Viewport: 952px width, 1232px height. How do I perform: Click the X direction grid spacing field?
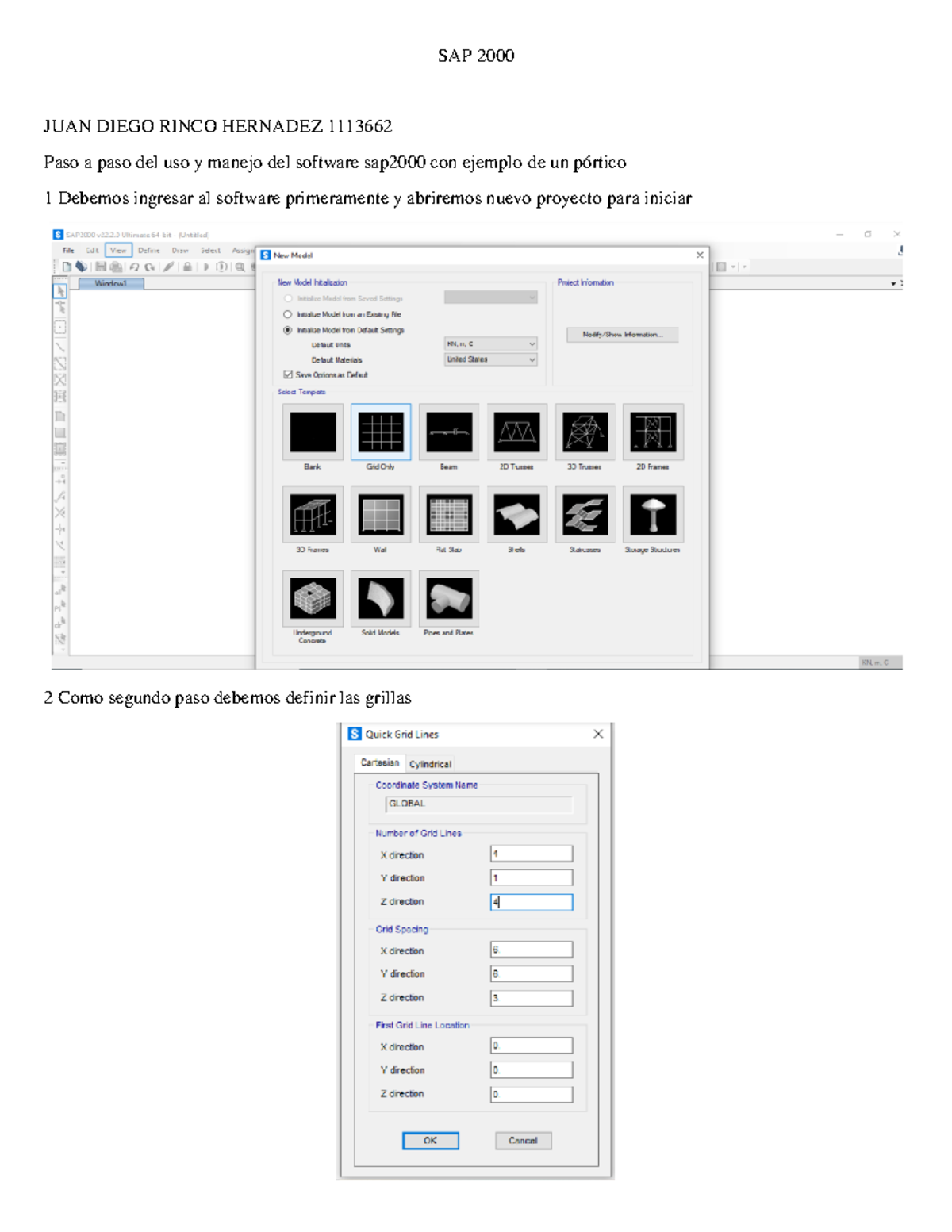point(532,950)
